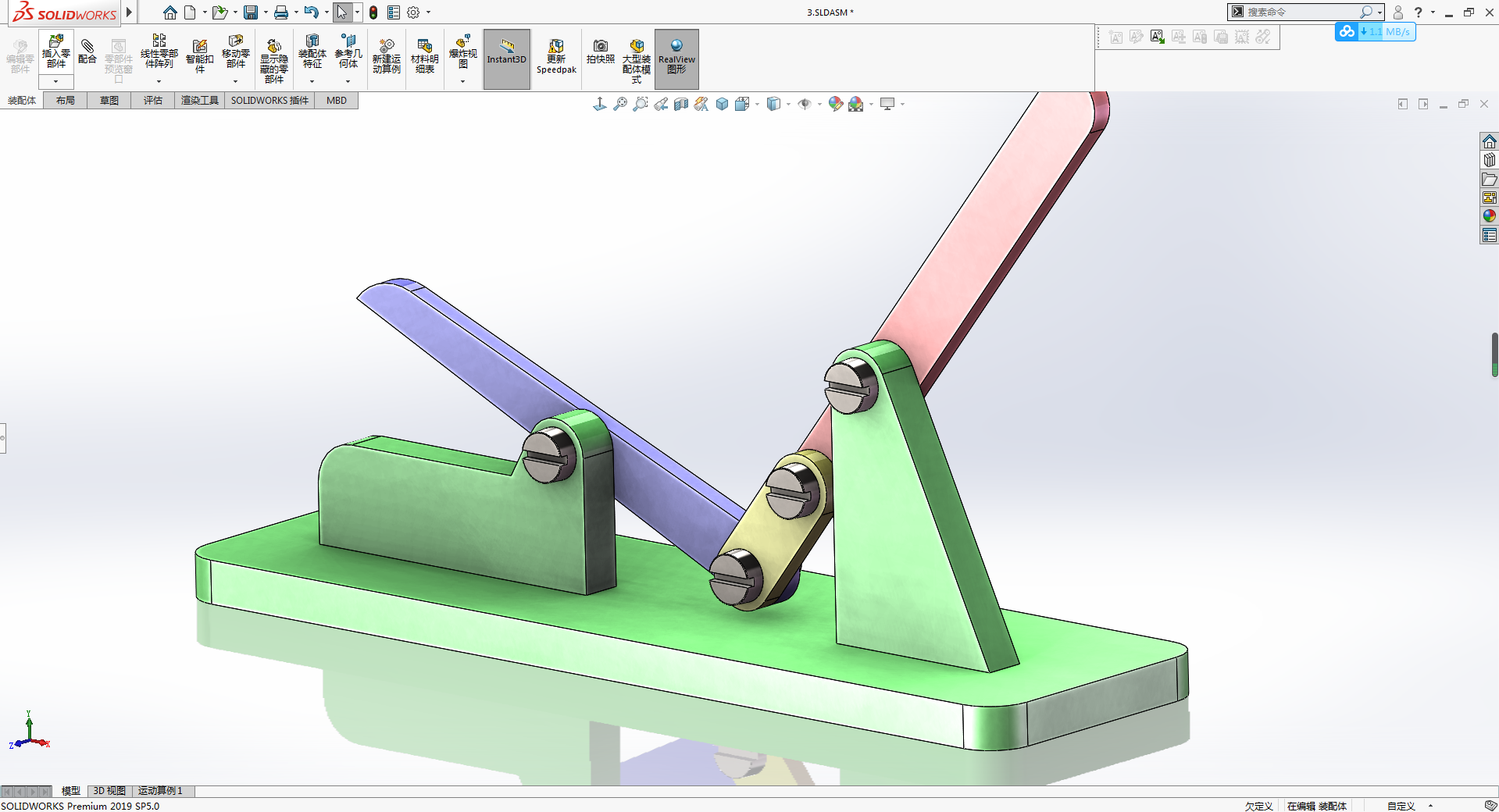This screenshot has width=1499, height=812.
Task: Open Custom Properties task pane tab
Action: tap(1490, 235)
